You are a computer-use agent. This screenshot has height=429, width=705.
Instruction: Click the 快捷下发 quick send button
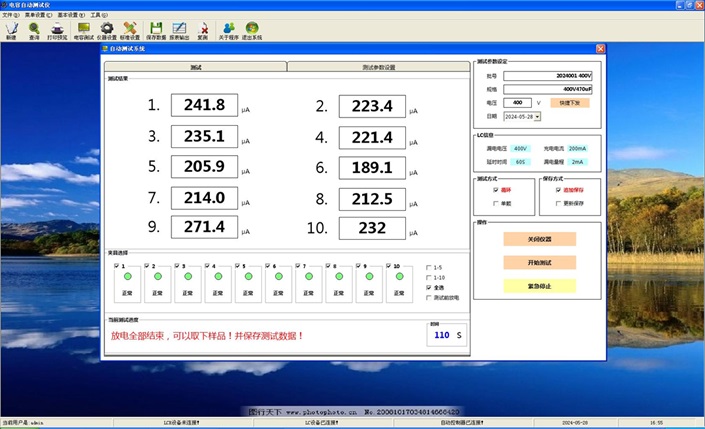pos(569,102)
